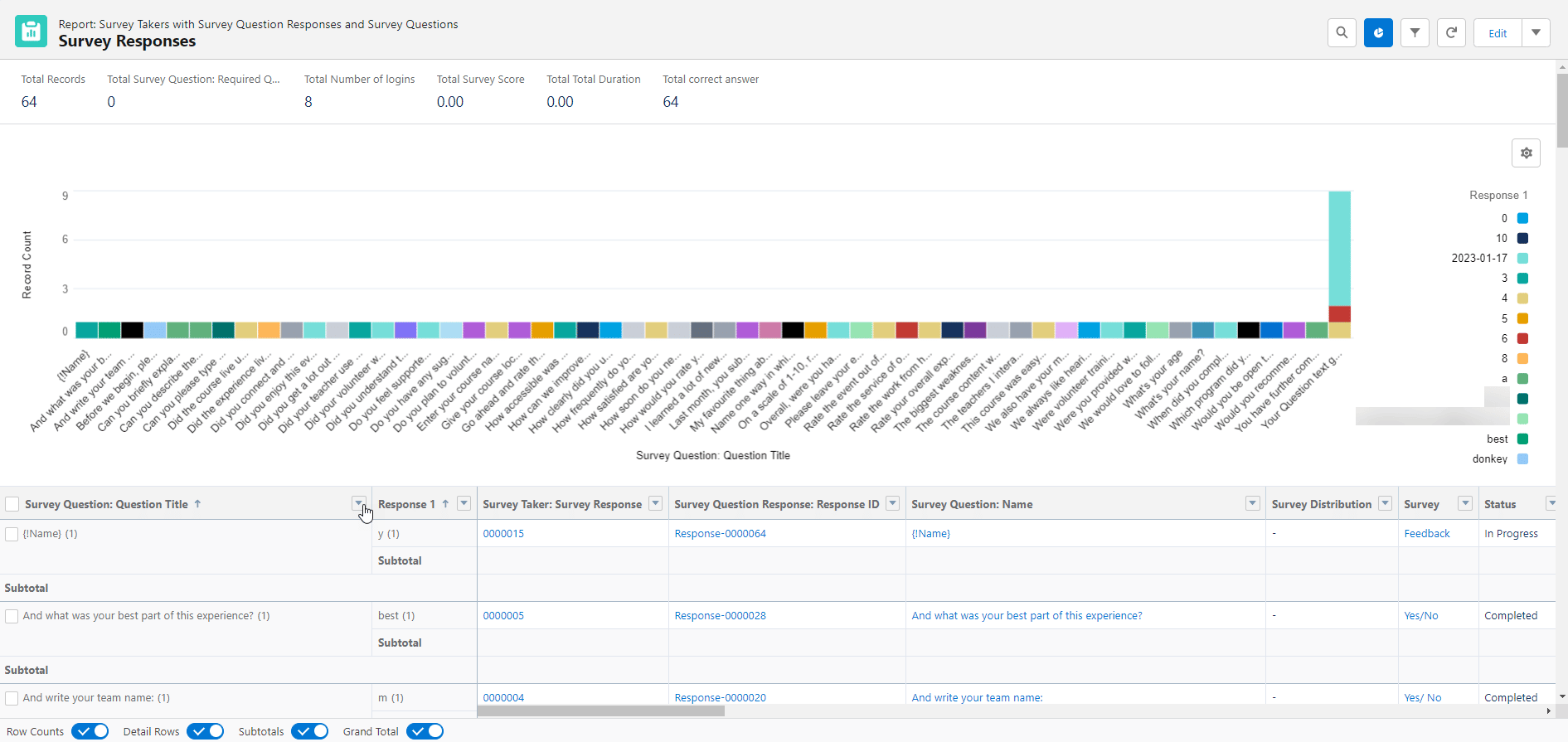
Task: Click sort arrow on Response 1 column
Action: [x=445, y=504]
